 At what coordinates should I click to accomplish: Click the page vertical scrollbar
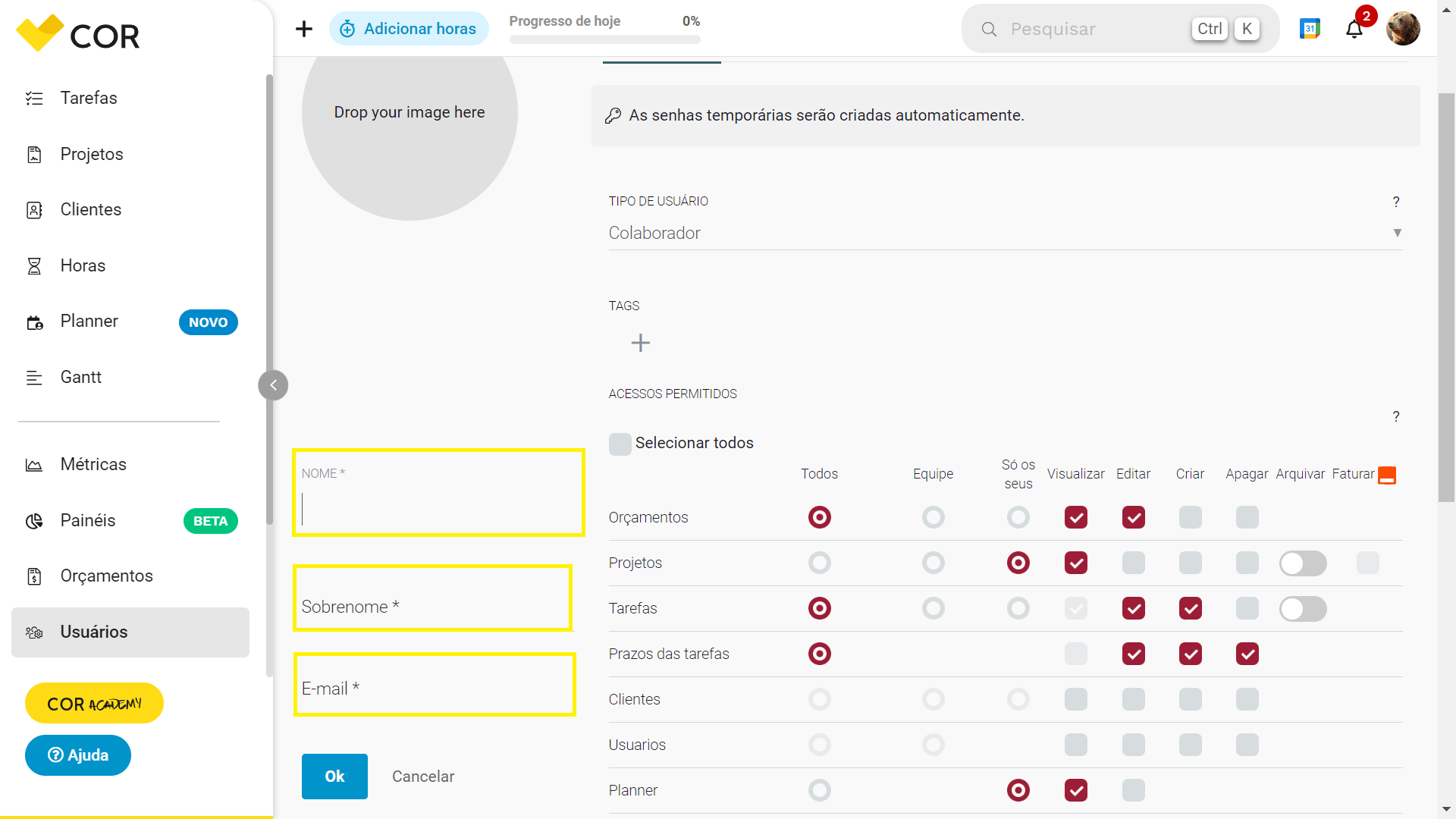click(x=1446, y=298)
